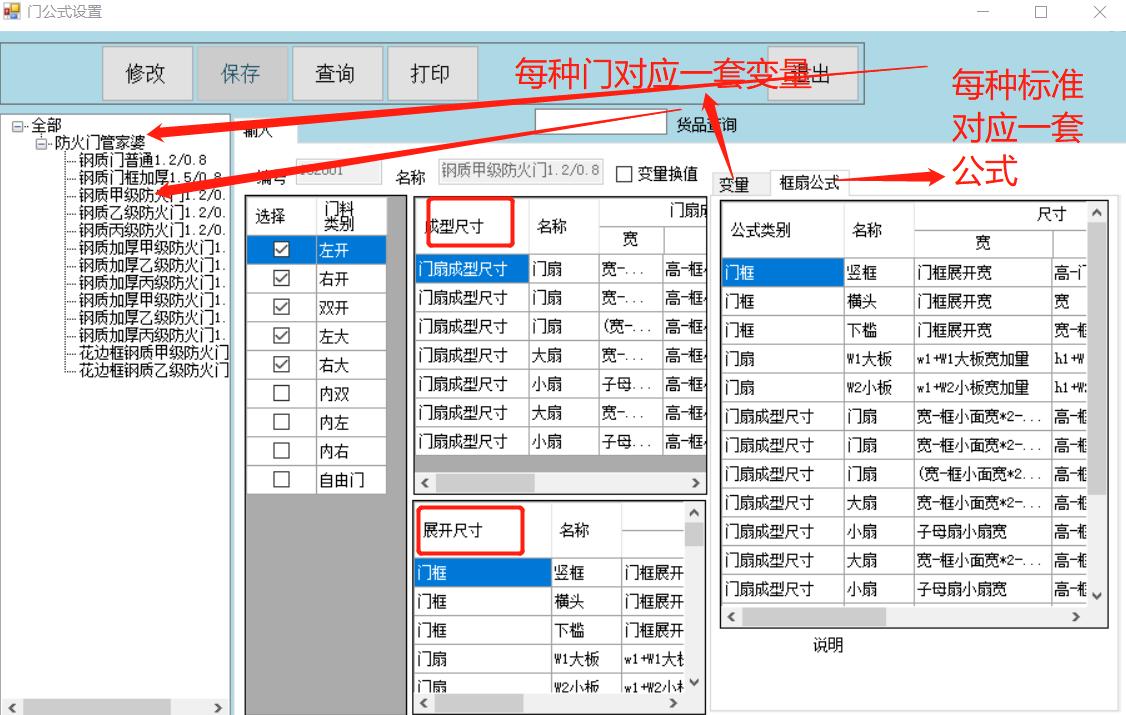
Task: Click the 货品查询 search input field
Action: 600,121
